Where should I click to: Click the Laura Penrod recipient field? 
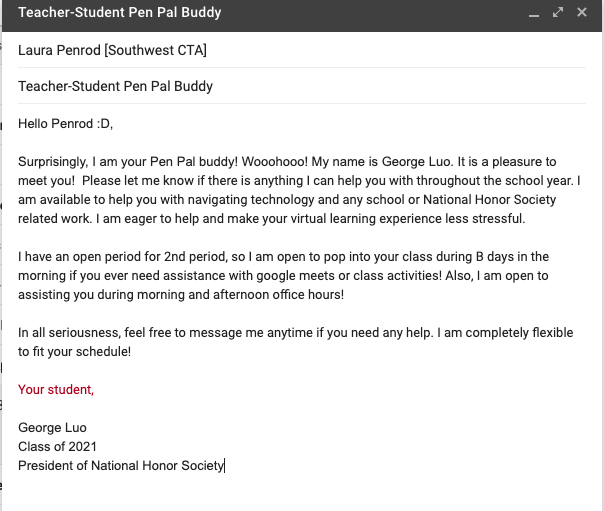click(x=113, y=50)
